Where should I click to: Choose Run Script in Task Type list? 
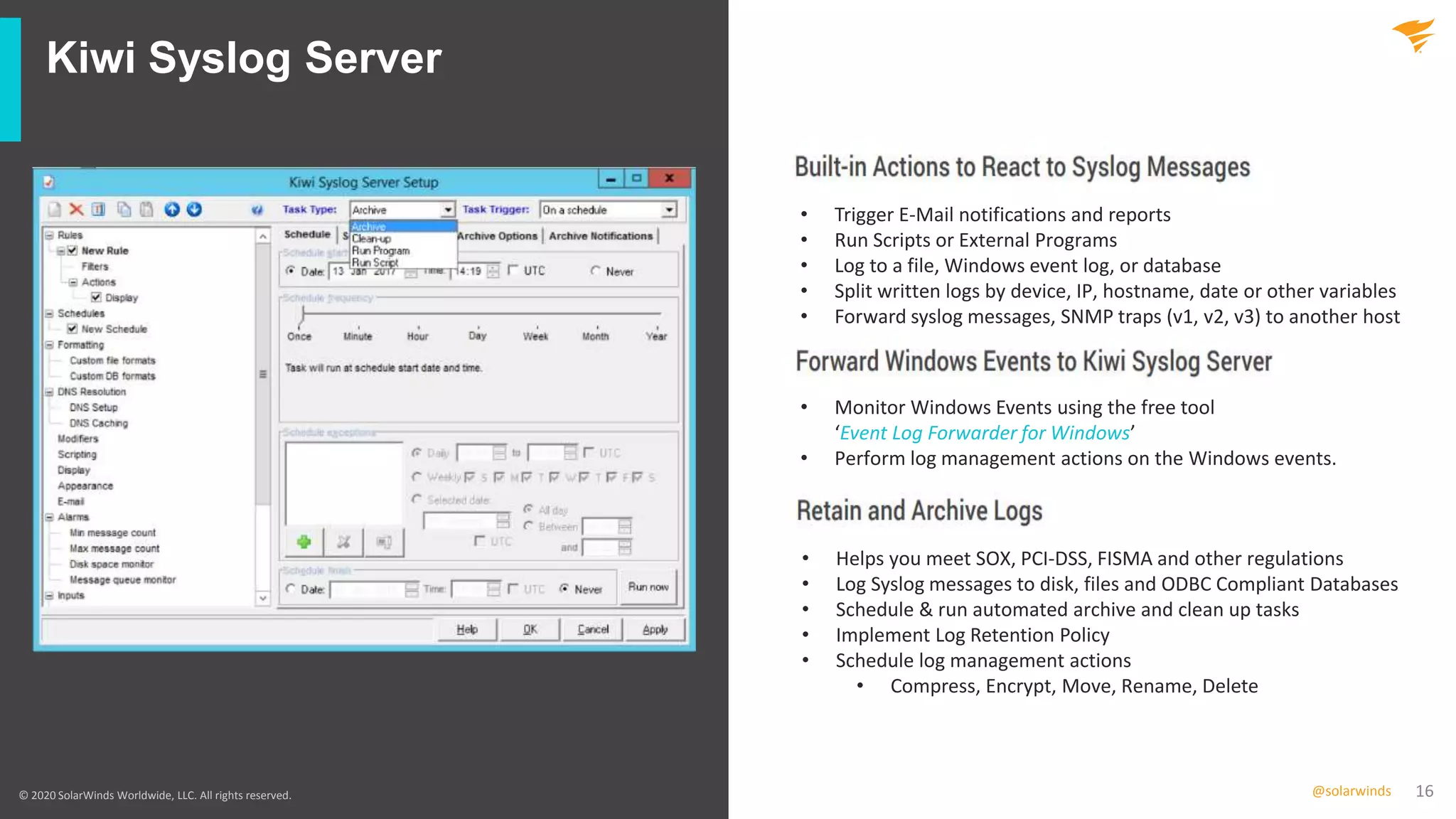click(x=403, y=262)
